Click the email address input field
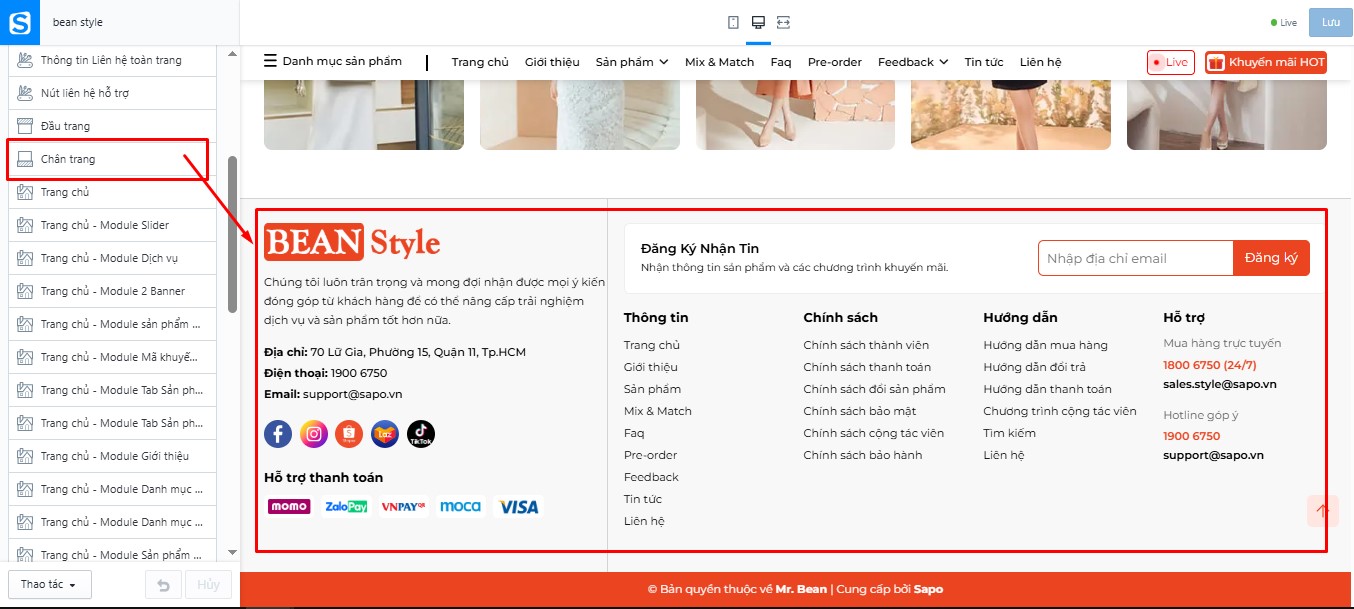 [1135, 258]
